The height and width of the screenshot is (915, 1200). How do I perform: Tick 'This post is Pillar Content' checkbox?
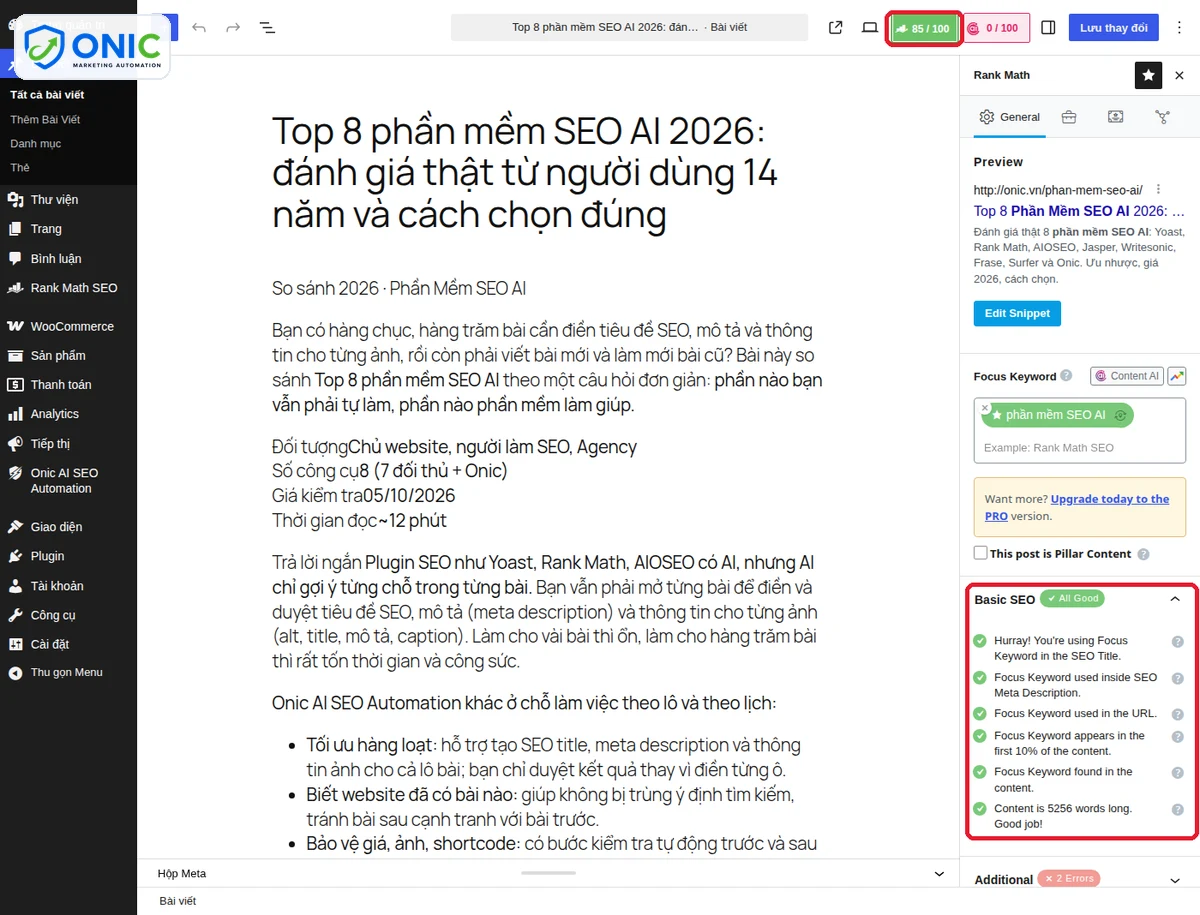tap(981, 553)
